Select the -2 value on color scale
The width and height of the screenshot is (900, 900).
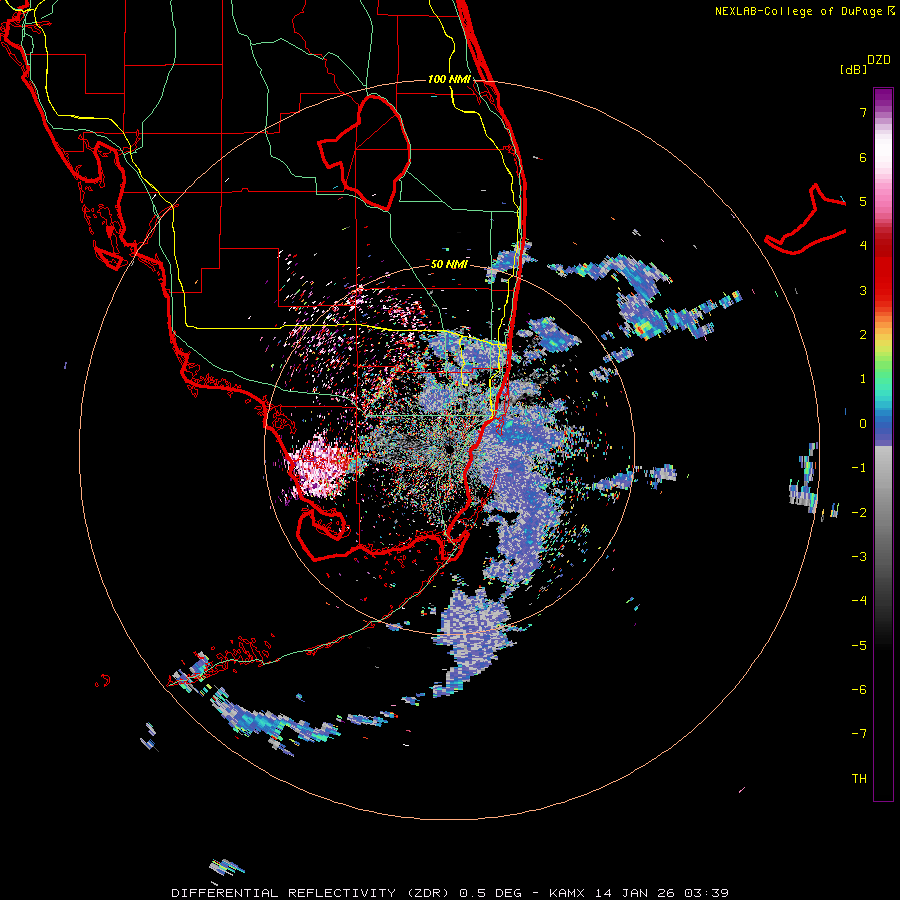click(x=859, y=512)
